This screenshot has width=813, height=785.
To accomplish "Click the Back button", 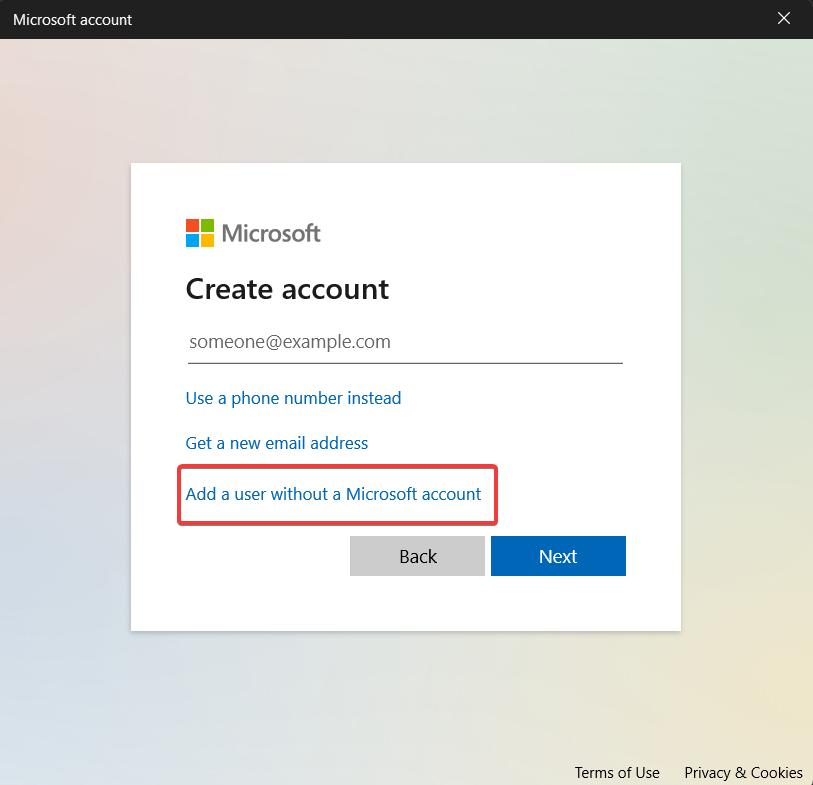I will pos(417,556).
